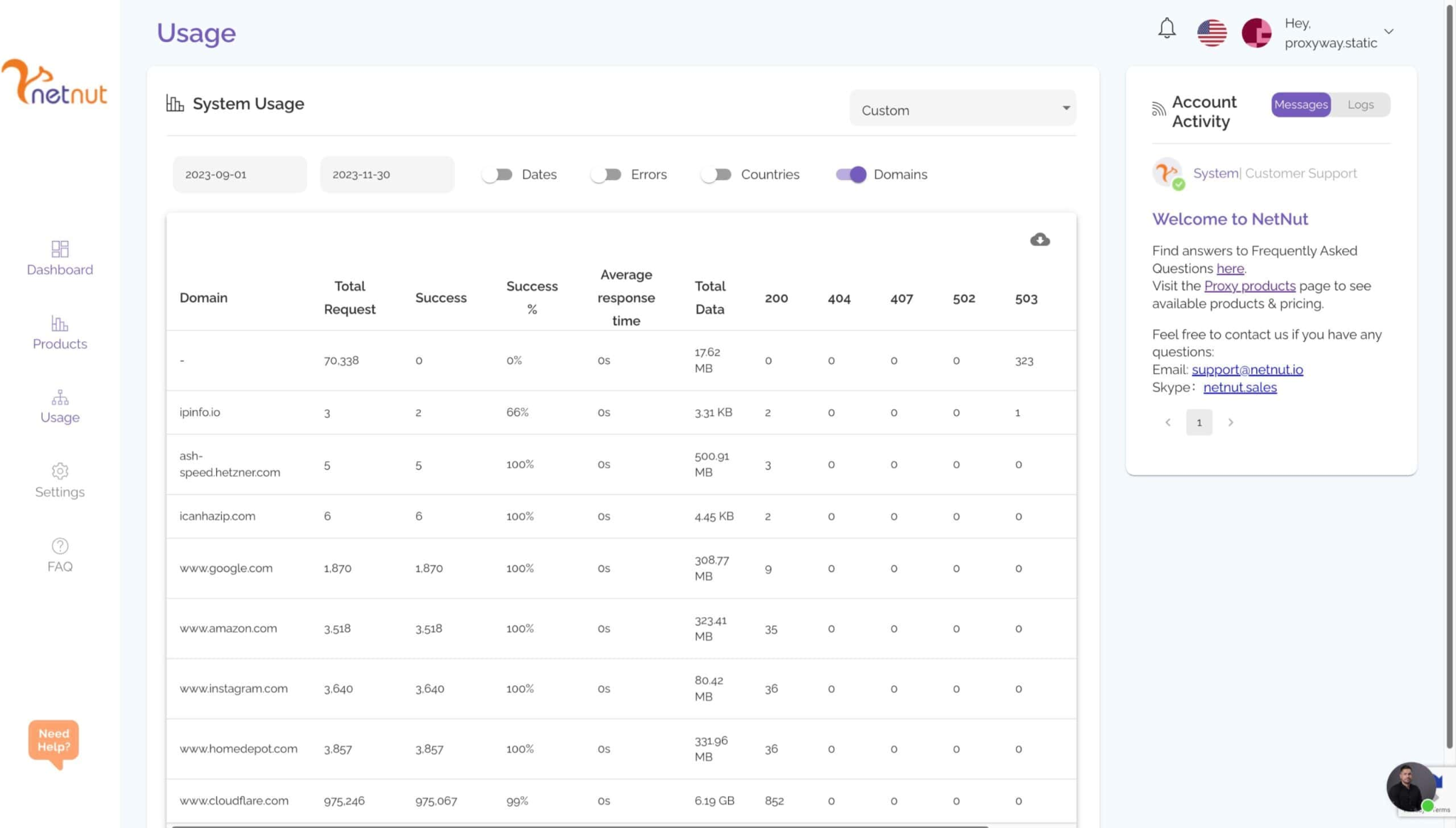Click the NetNut logo

(55, 82)
